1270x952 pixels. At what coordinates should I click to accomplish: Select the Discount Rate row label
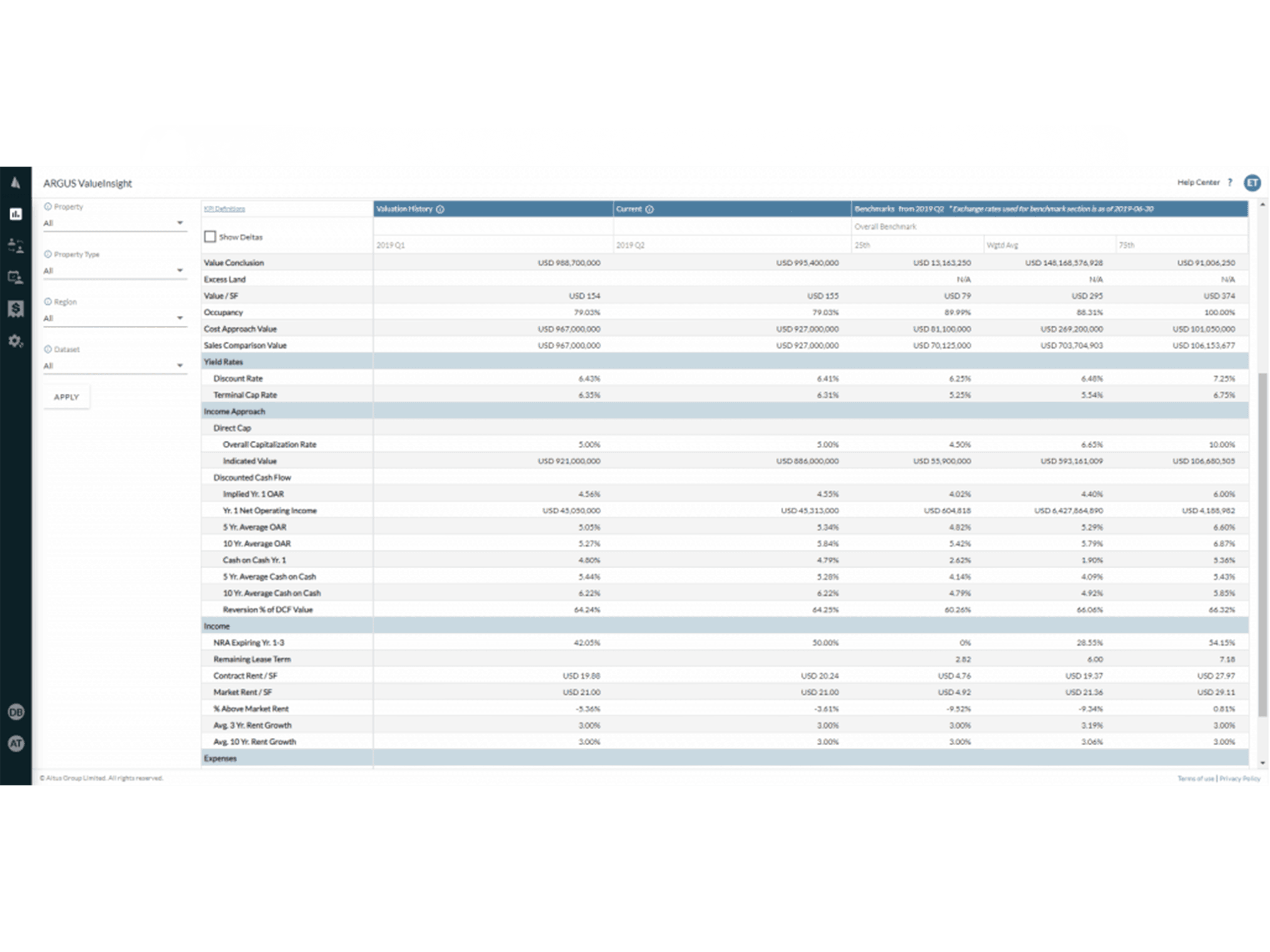pyautogui.click(x=238, y=379)
